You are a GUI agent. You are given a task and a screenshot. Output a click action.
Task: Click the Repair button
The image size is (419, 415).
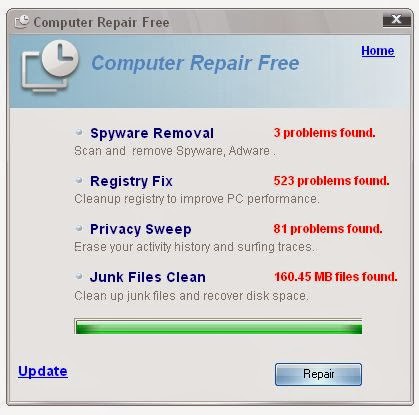(318, 374)
